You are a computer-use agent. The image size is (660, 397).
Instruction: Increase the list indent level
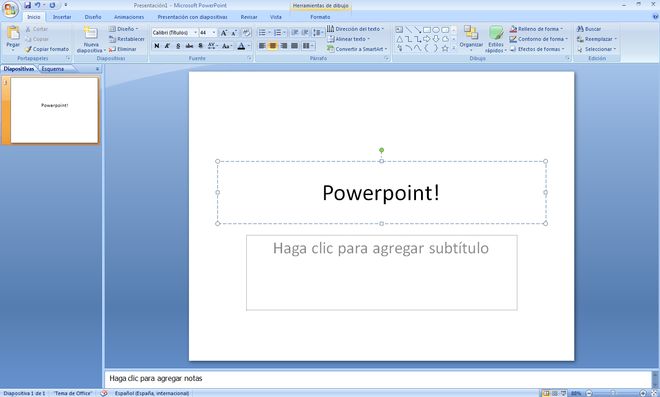[x=305, y=32]
